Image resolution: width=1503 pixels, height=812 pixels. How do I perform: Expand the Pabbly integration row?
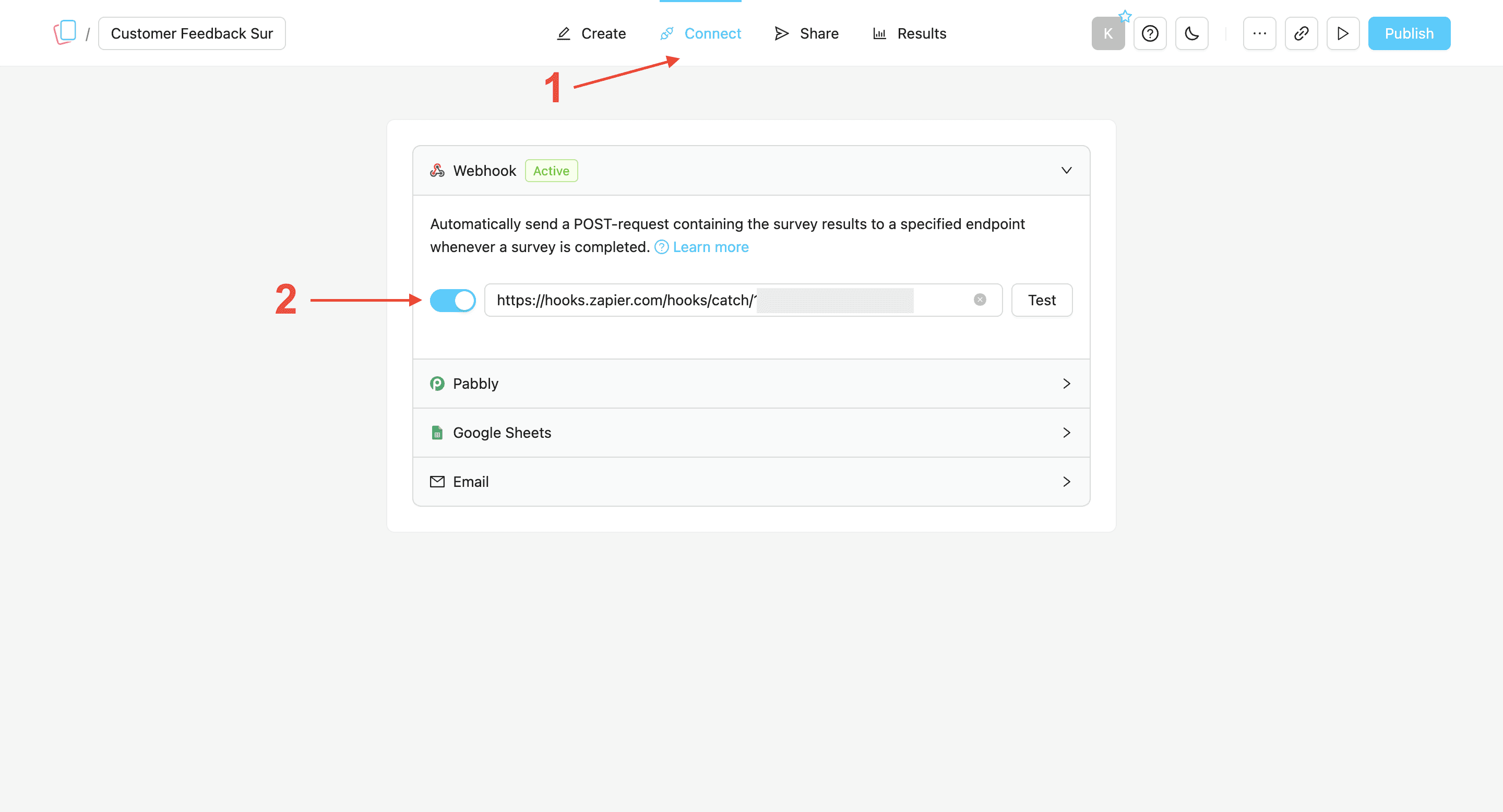[1067, 383]
